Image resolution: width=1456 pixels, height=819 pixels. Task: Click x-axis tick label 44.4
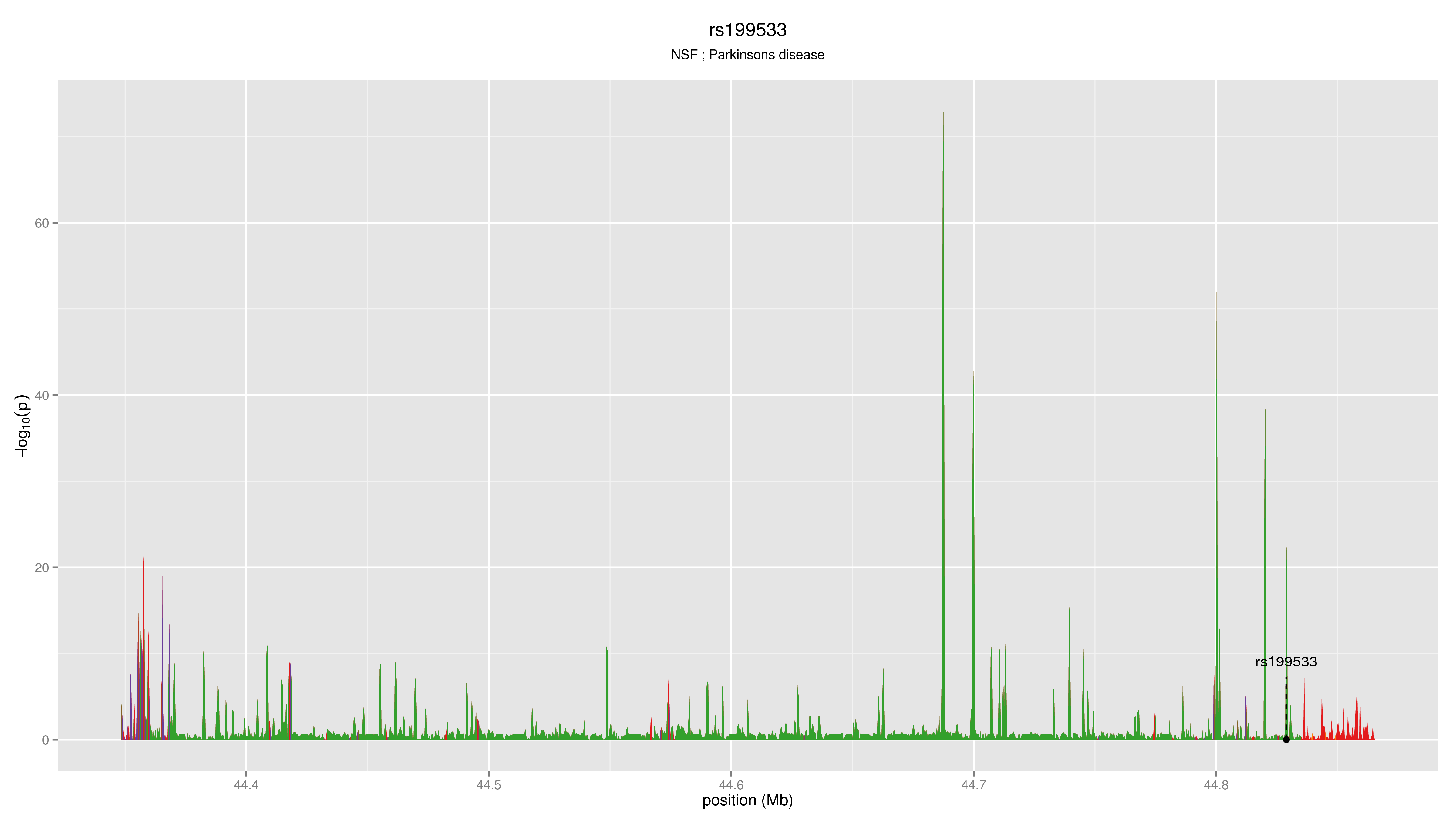point(246,784)
